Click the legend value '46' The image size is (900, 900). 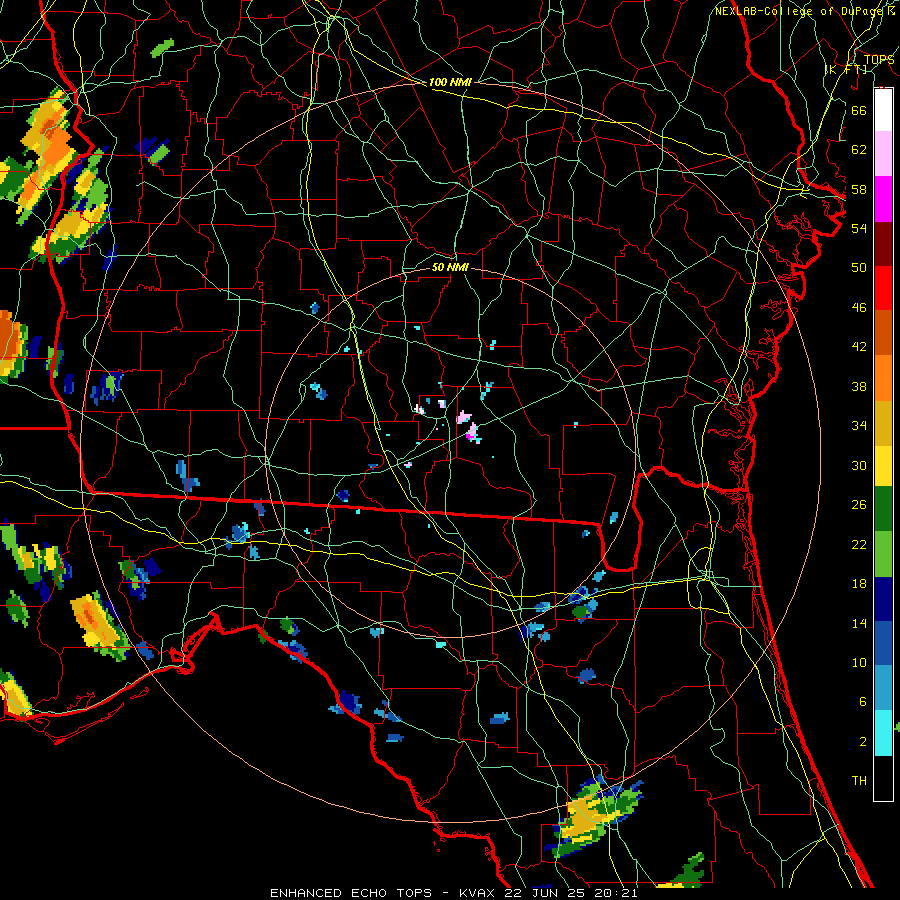[859, 308]
